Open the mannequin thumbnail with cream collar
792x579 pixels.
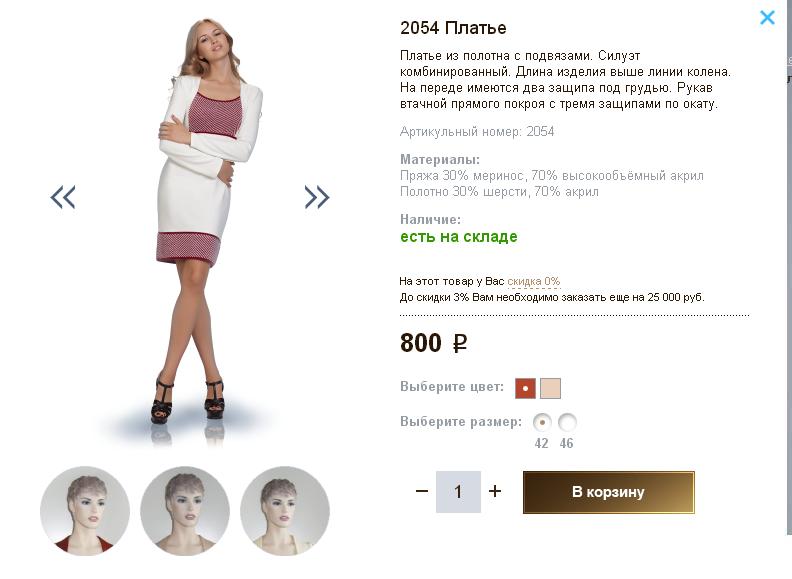(285, 510)
